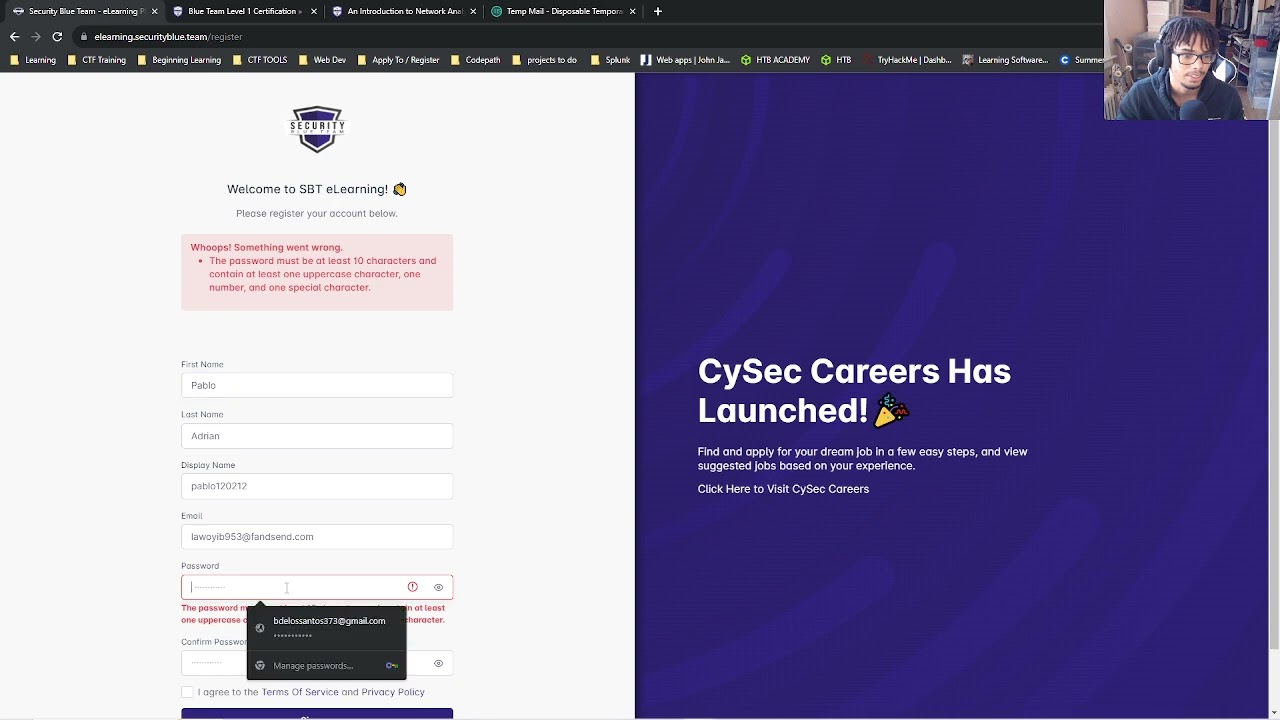Open the TryHackMe Dashboard bookmark

(x=907, y=60)
